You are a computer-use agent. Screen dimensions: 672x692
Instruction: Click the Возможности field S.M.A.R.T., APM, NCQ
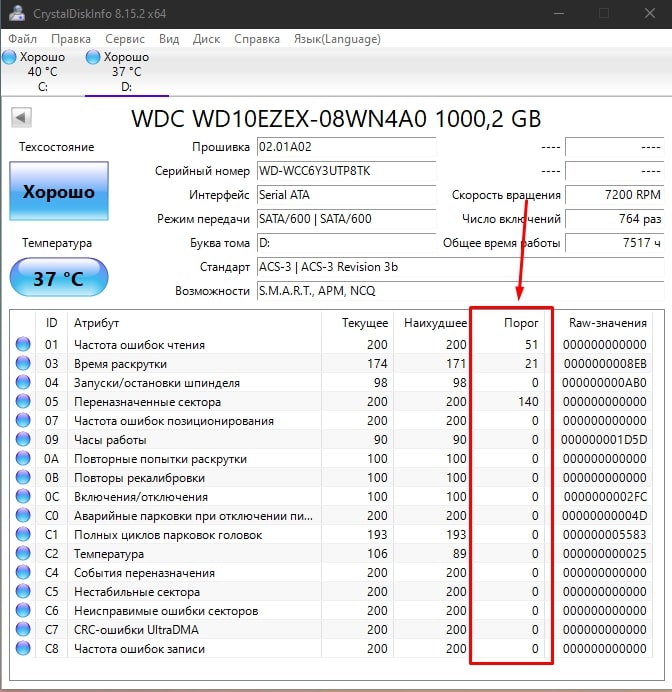pyautogui.click(x=460, y=291)
